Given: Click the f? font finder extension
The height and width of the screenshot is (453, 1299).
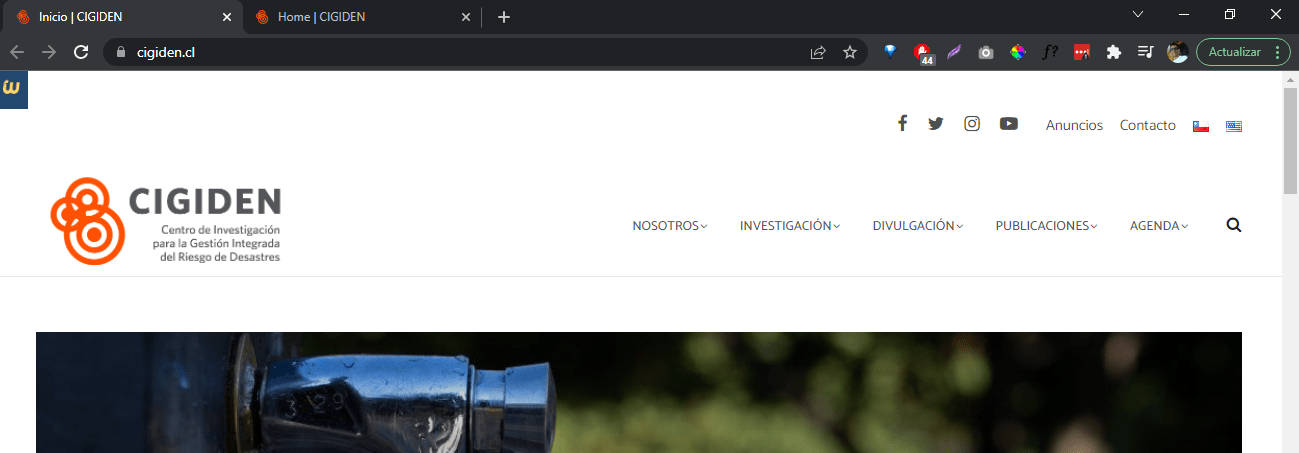Looking at the screenshot, I should [x=1050, y=52].
